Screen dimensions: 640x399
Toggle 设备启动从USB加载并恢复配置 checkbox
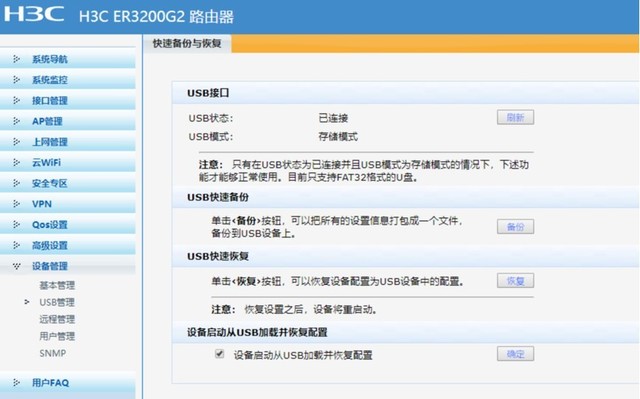point(220,353)
